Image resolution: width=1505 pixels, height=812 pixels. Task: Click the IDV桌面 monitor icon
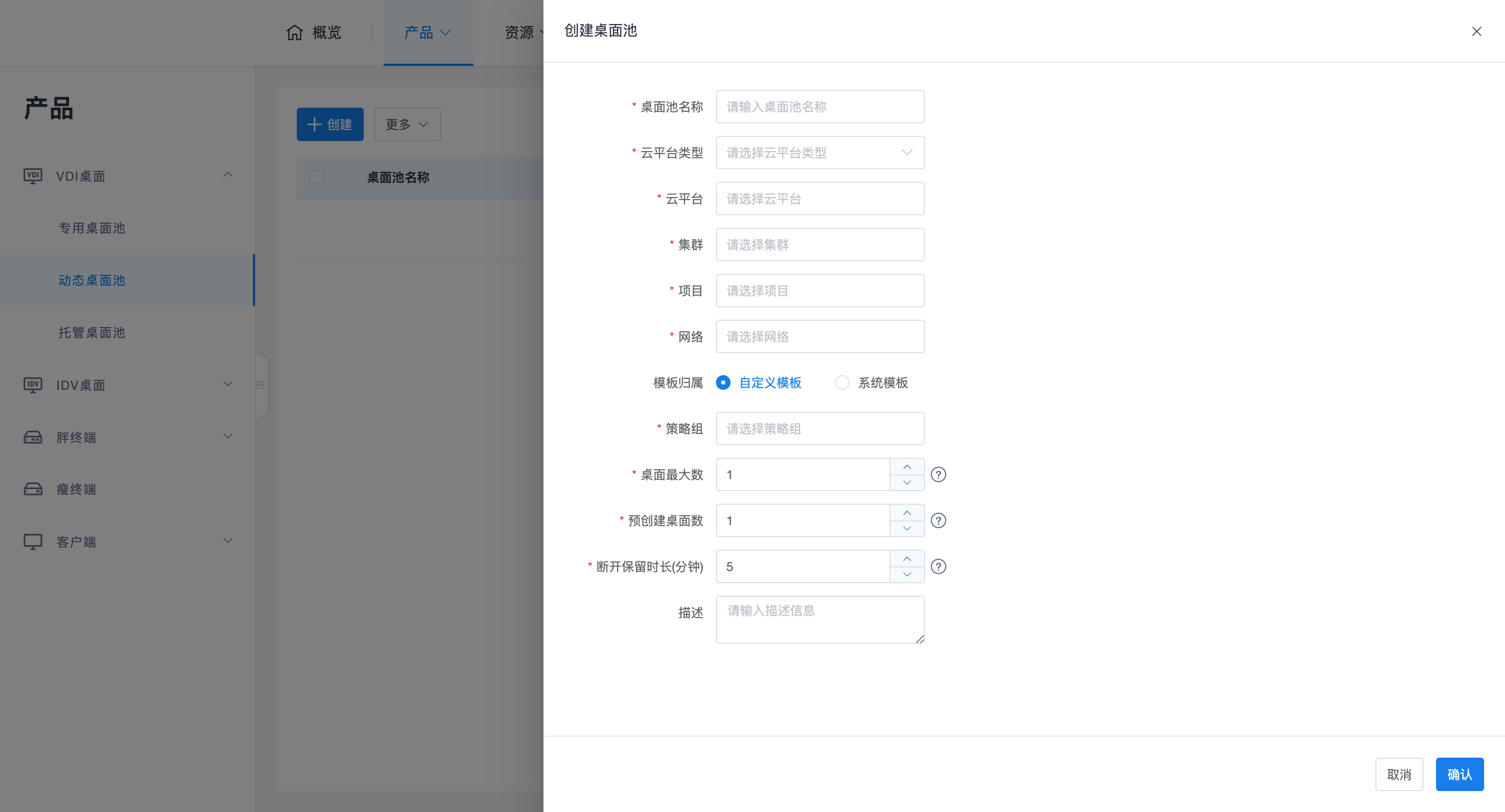click(33, 385)
